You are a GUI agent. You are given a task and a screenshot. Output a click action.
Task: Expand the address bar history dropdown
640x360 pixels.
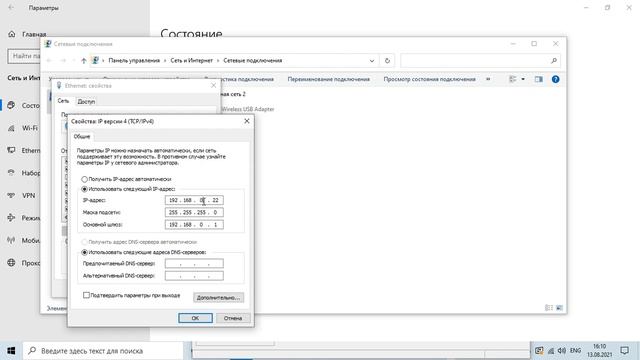[x=372, y=61]
